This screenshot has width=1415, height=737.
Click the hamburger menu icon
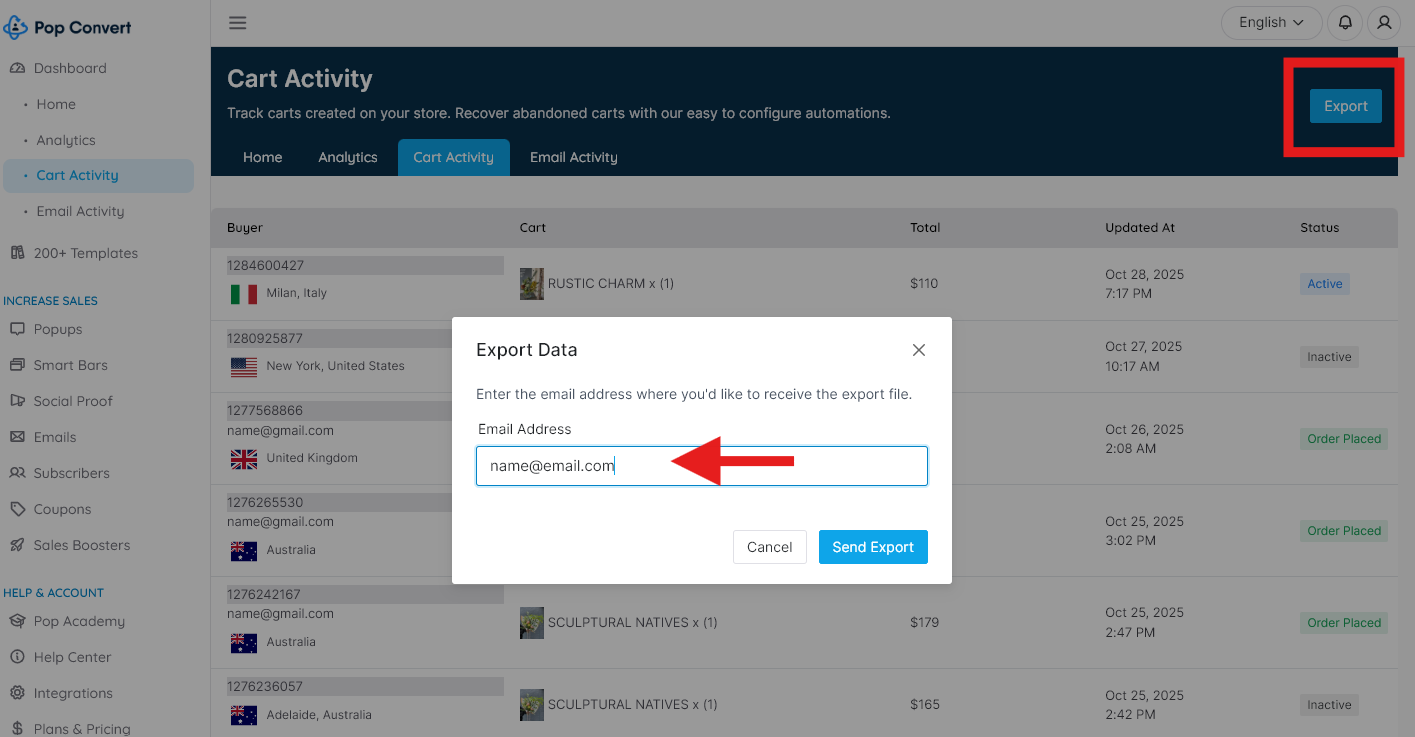coord(237,23)
